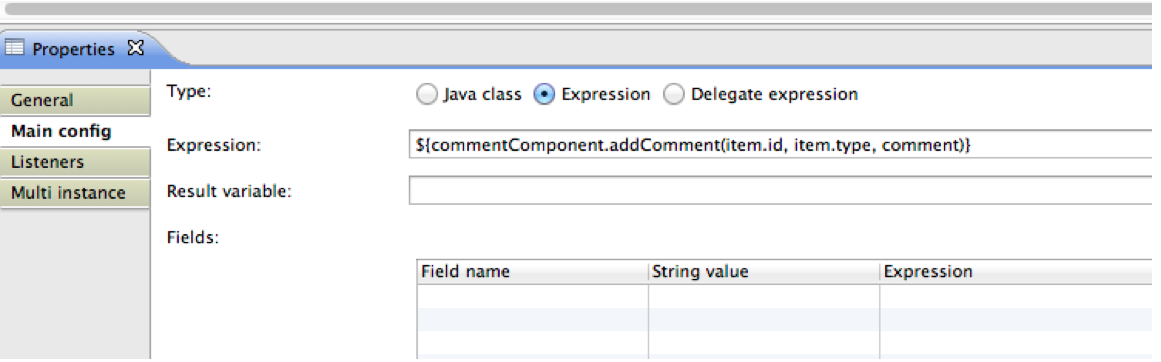Click the Java class label text
Screen dimensions: 1161x362
[482, 95]
